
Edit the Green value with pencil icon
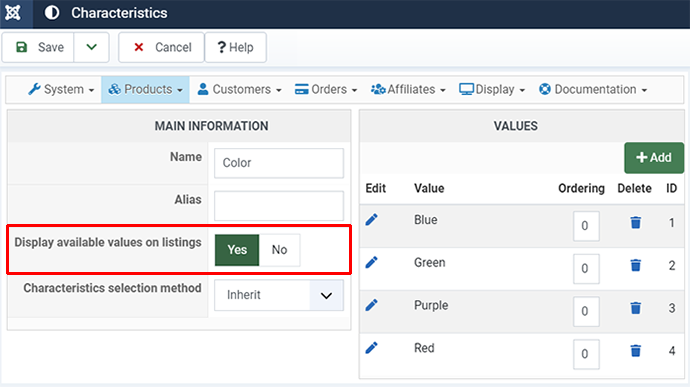pyautogui.click(x=371, y=262)
